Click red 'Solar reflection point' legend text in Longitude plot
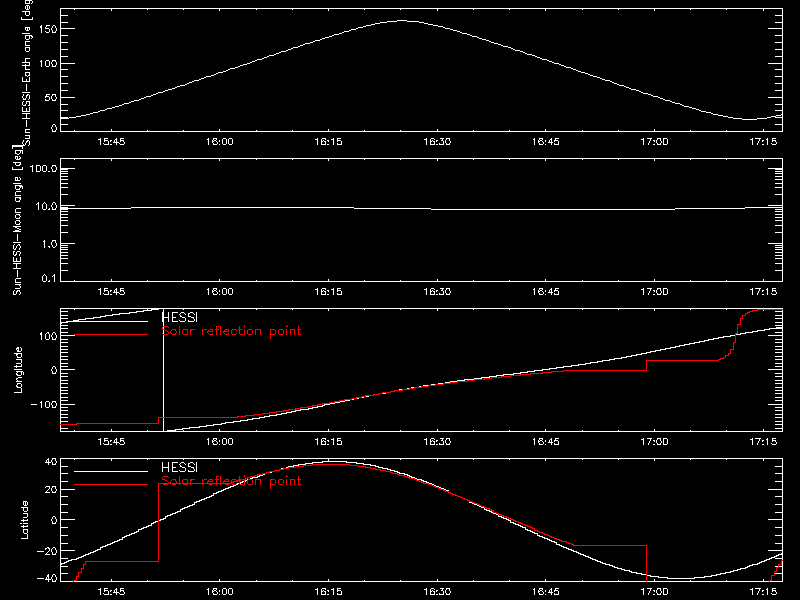Viewport: 800px width, 600px height. 231,331
